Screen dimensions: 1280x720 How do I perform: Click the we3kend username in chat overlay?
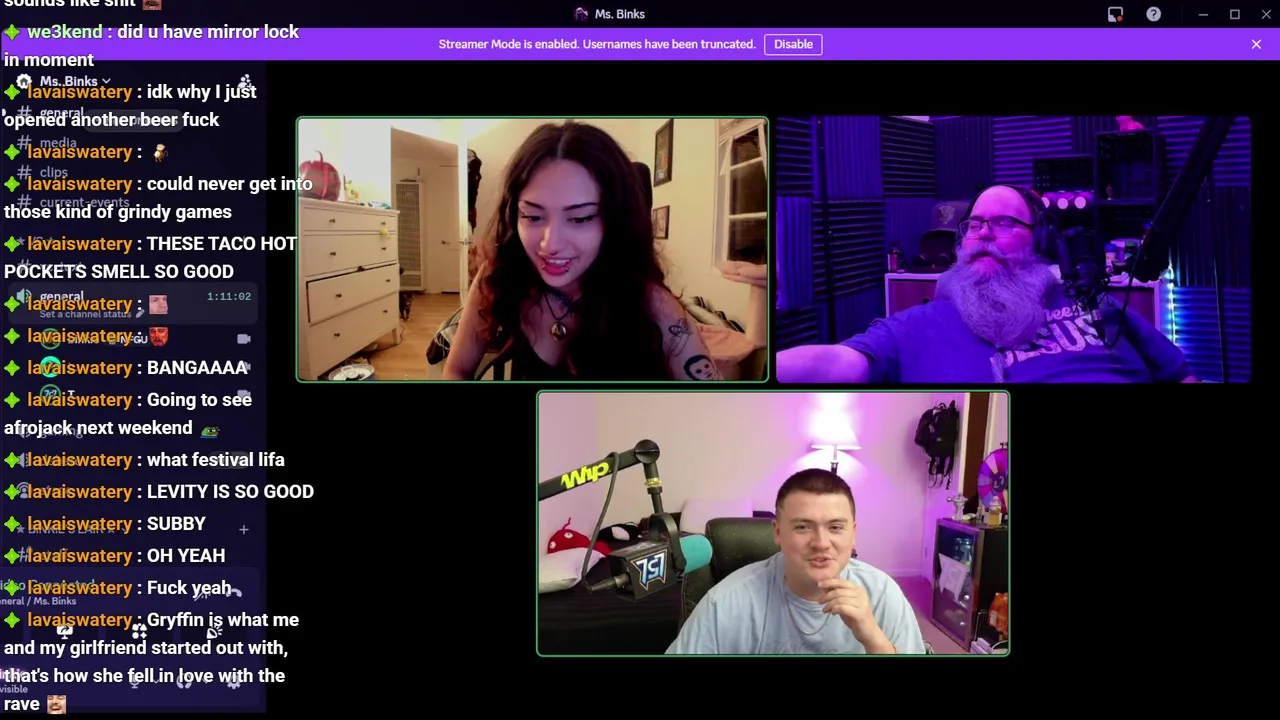click(x=64, y=32)
